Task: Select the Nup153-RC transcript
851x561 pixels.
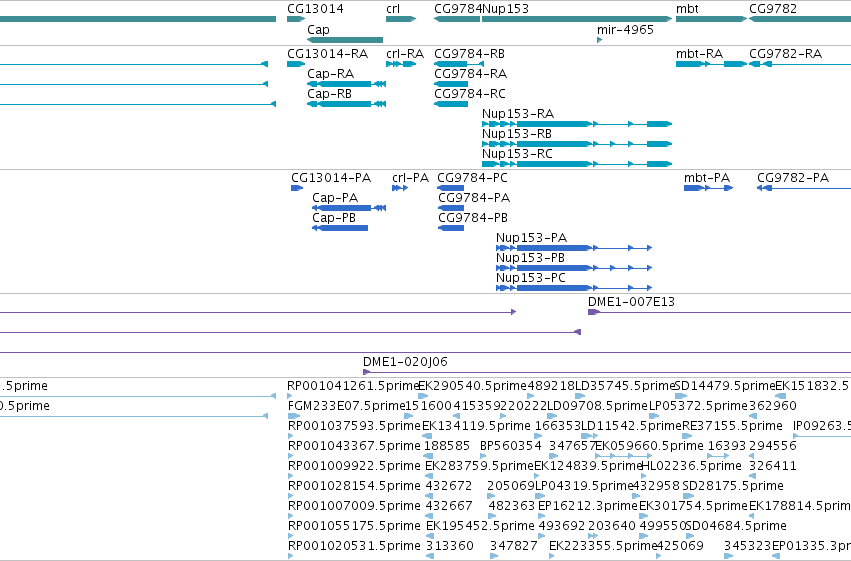Action: pos(577,164)
